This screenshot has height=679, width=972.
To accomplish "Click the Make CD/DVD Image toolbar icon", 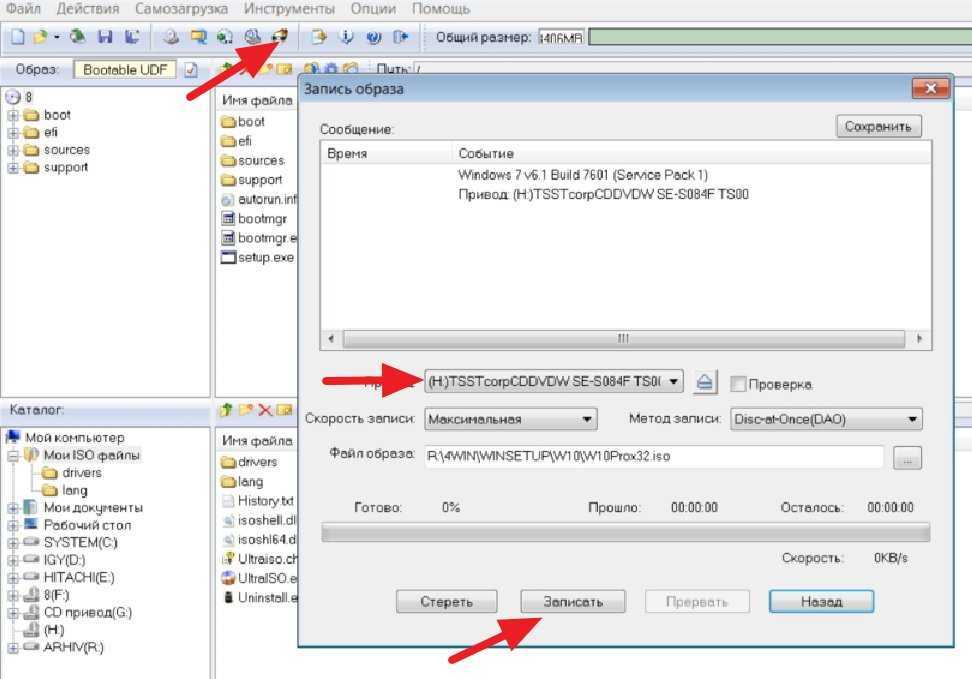I will point(171,37).
